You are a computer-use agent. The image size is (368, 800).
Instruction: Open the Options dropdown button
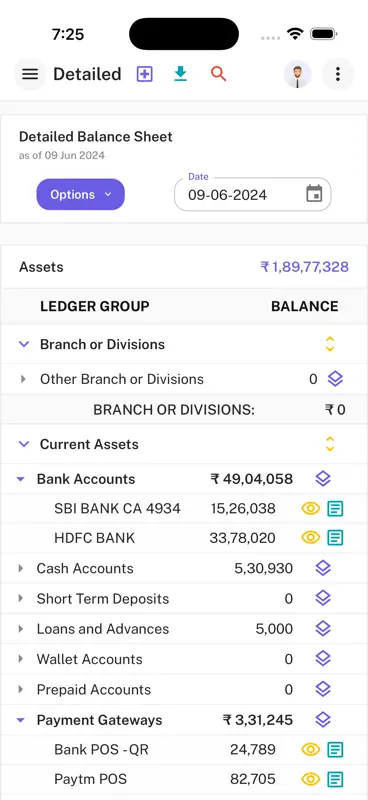coord(81,194)
